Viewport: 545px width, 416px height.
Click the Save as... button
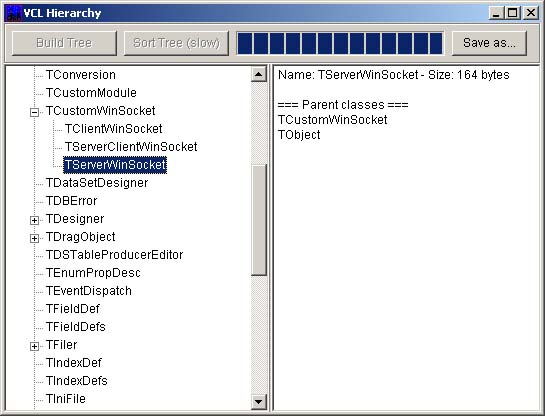tap(489, 43)
